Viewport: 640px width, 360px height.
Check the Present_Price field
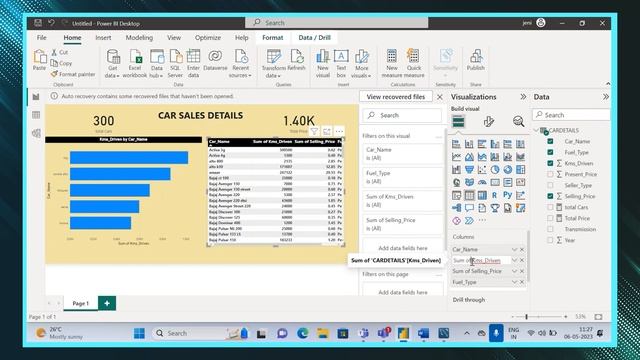point(550,174)
